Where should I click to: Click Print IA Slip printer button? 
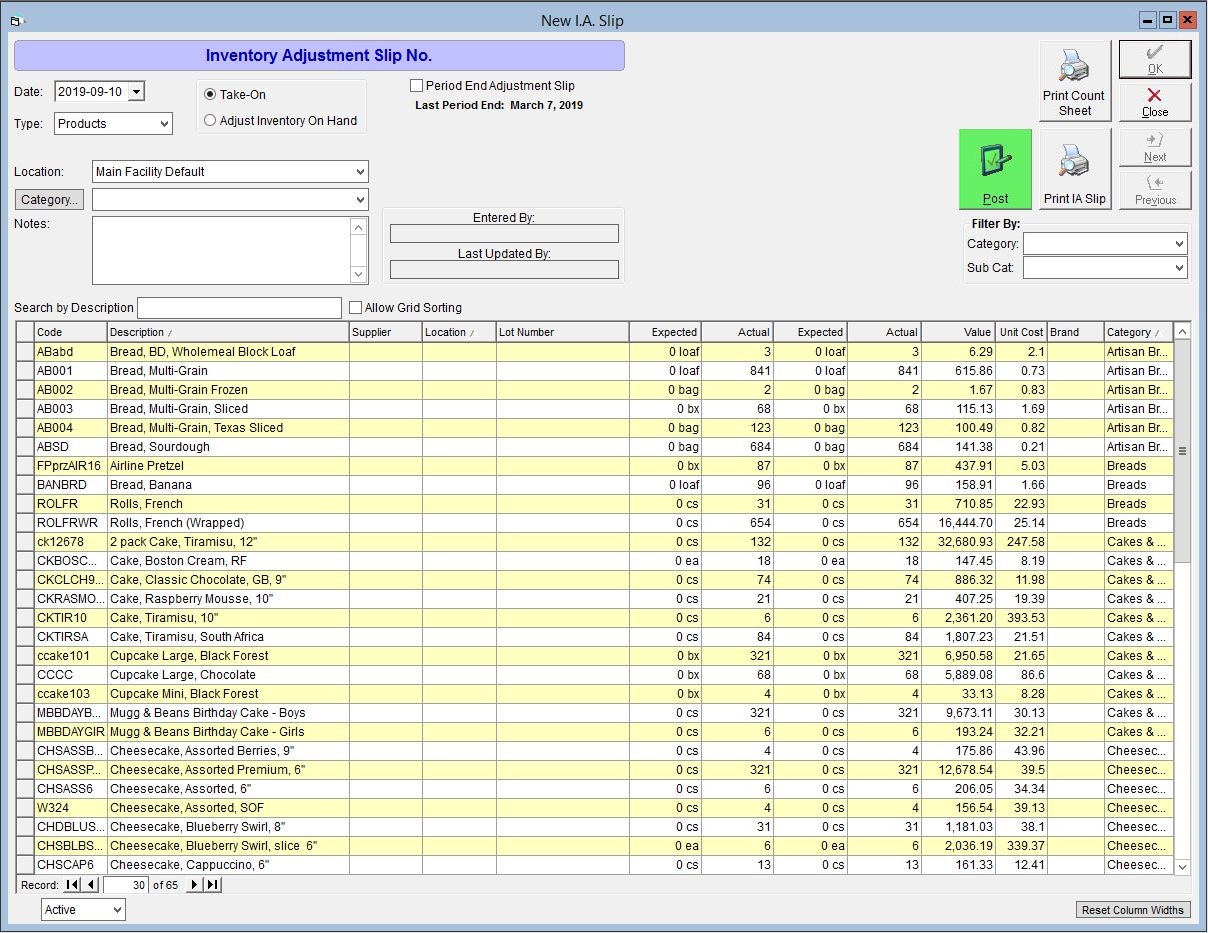tap(1074, 169)
